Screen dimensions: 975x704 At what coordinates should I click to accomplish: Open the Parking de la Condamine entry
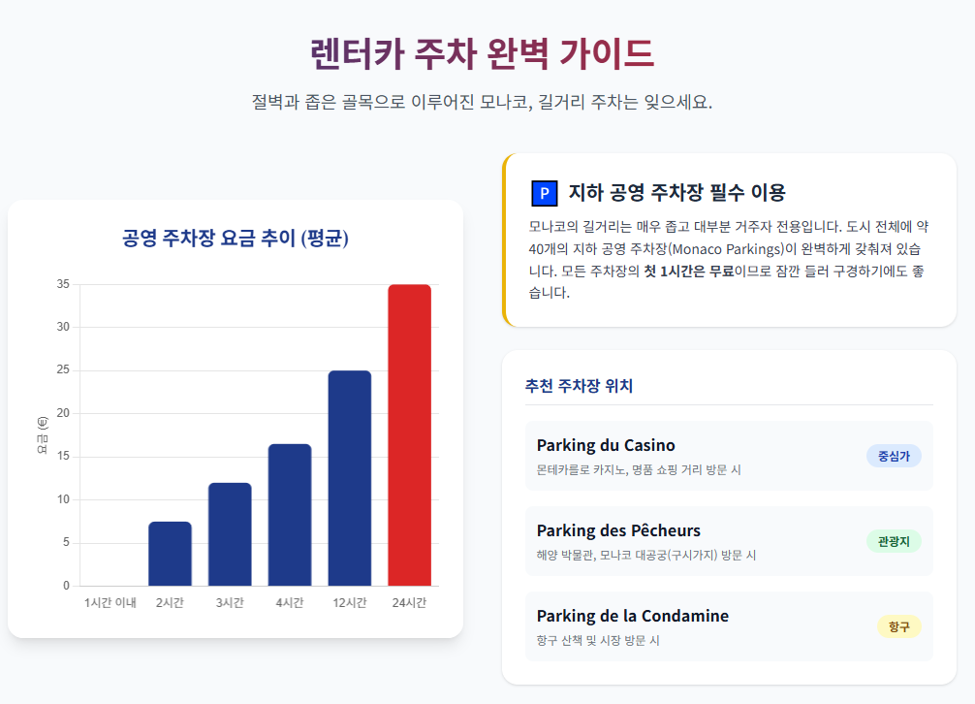pos(729,626)
